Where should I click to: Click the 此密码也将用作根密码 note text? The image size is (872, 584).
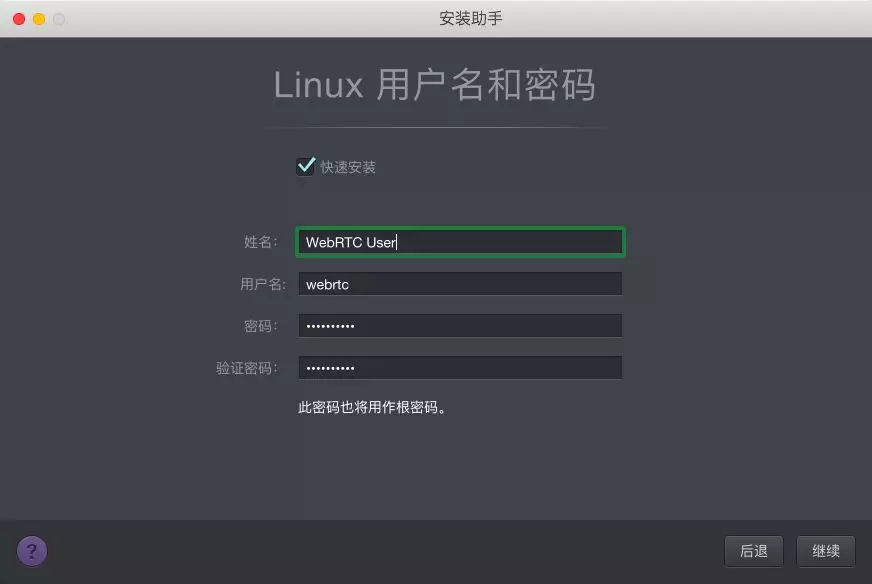[371, 407]
